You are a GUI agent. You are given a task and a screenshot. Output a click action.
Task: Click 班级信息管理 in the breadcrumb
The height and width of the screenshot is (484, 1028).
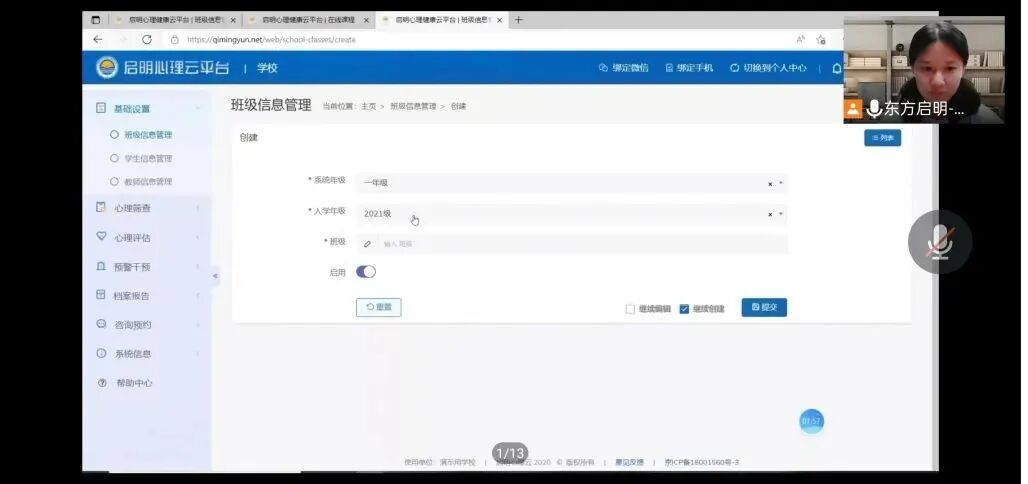pyautogui.click(x=413, y=106)
